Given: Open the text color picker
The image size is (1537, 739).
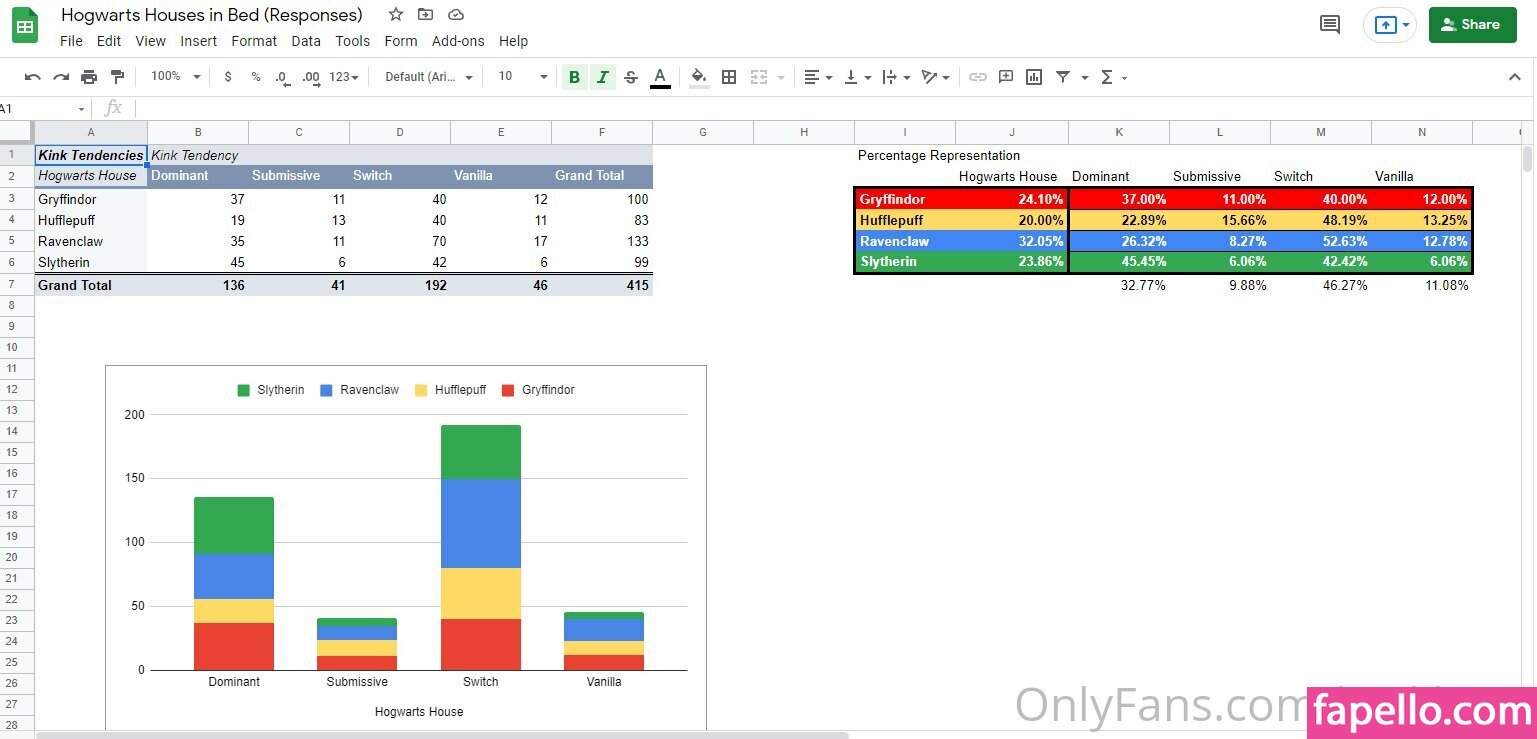Looking at the screenshot, I should pyautogui.click(x=660, y=77).
